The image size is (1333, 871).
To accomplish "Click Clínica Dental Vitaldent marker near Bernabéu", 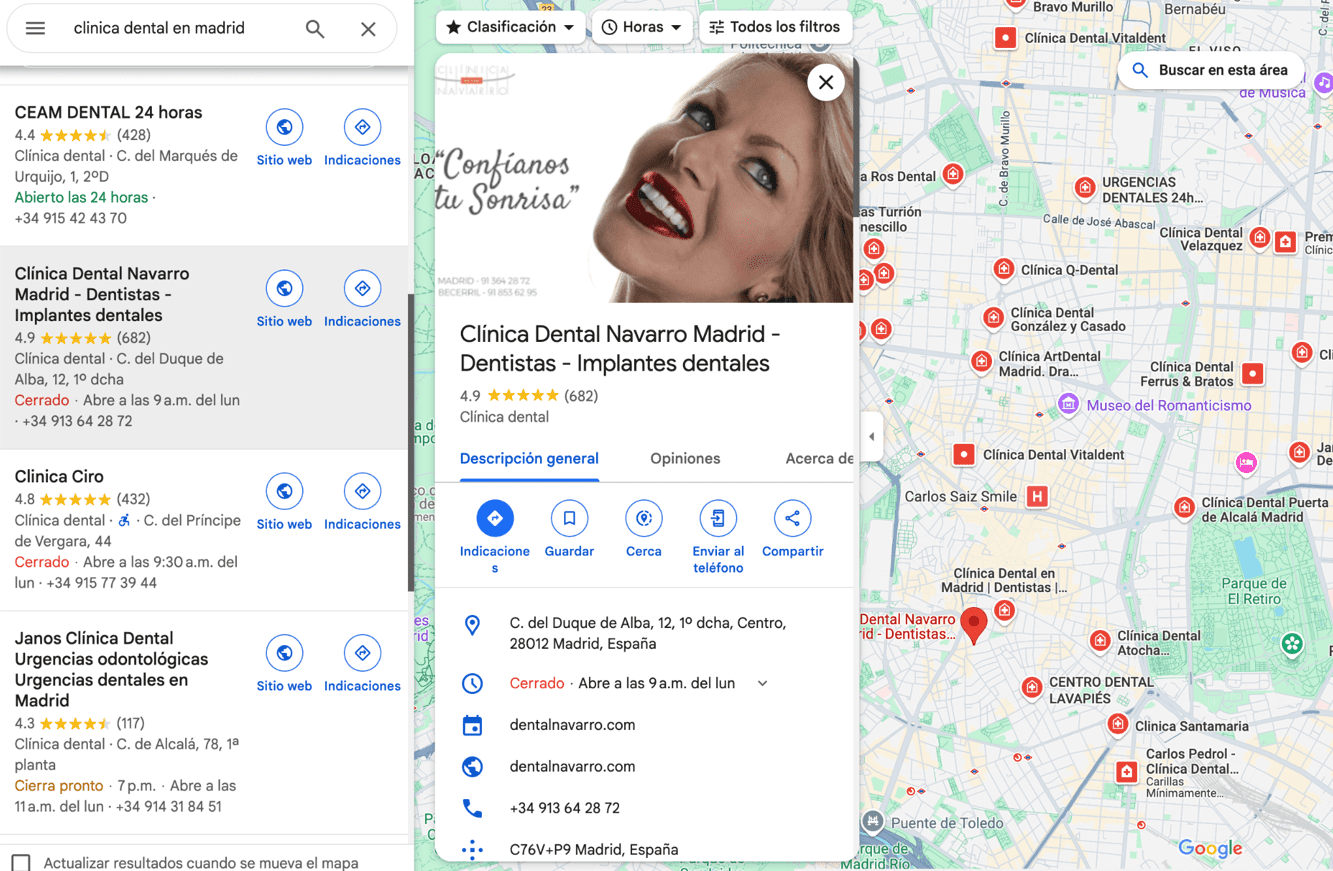I will pos(1005,38).
